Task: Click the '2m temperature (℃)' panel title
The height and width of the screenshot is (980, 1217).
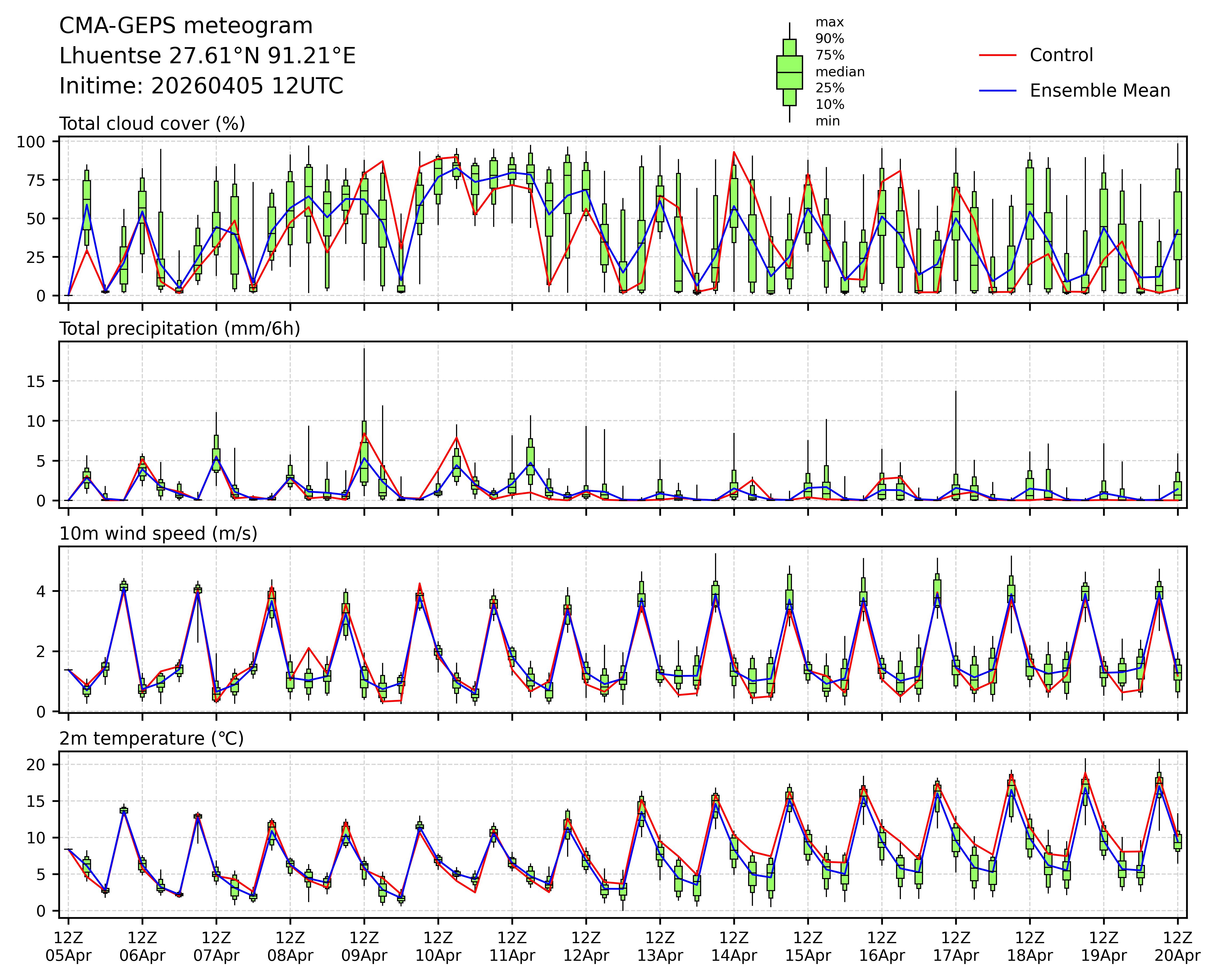Action: [x=151, y=738]
